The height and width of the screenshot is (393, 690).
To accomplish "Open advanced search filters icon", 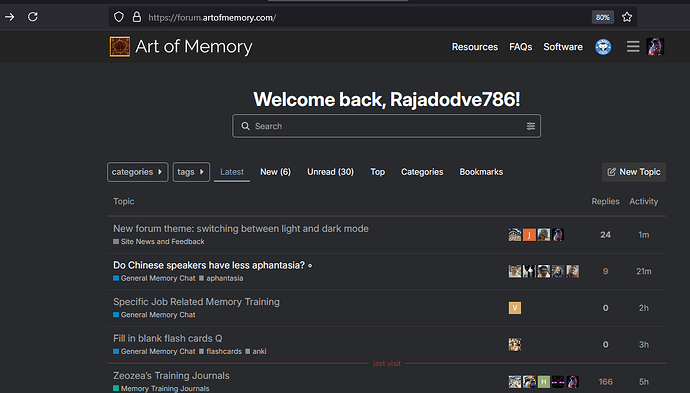I will pyautogui.click(x=531, y=126).
